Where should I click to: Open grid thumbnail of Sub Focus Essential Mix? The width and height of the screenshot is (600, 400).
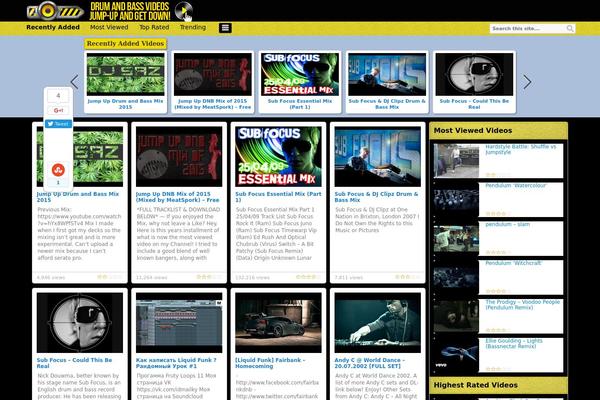pyautogui.click(x=278, y=157)
